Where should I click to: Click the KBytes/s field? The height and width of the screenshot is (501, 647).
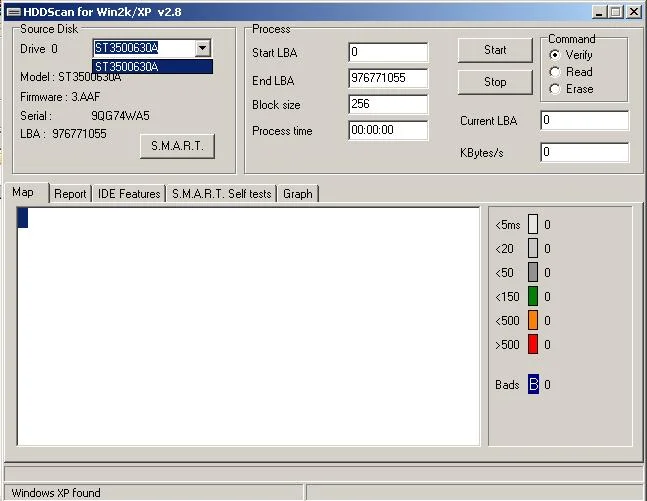click(585, 152)
